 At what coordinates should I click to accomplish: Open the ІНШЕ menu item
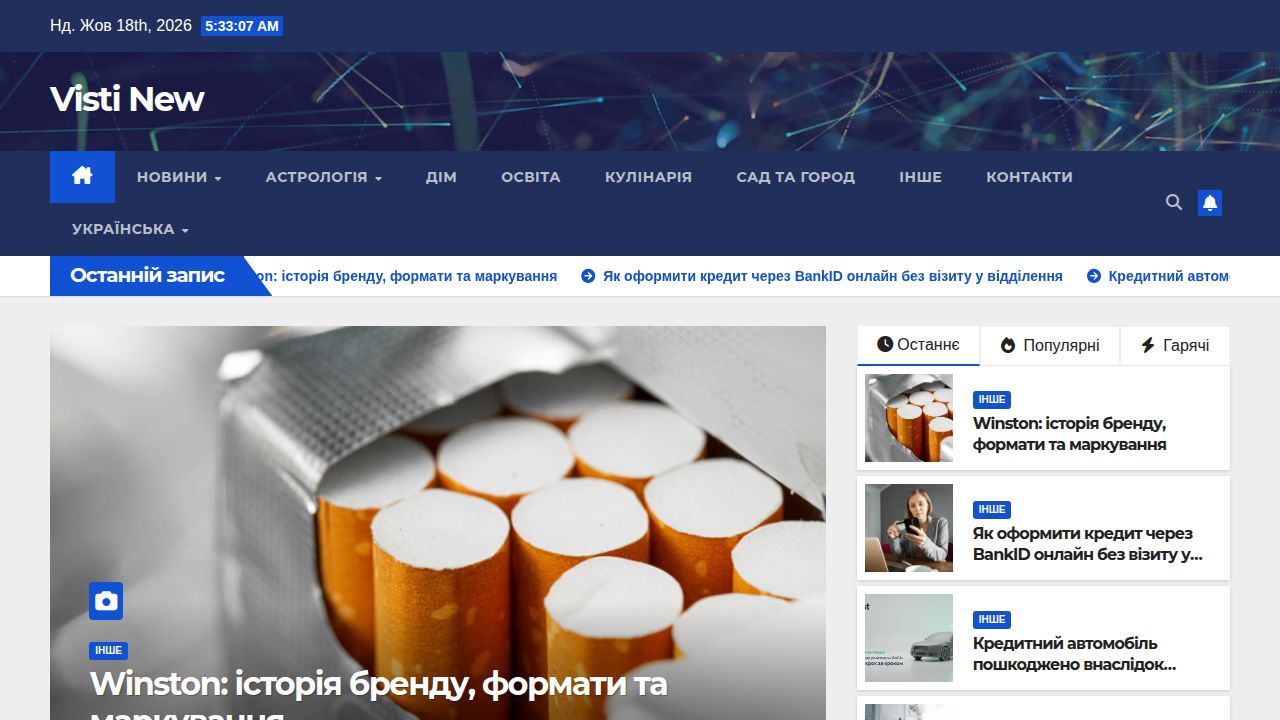point(920,177)
